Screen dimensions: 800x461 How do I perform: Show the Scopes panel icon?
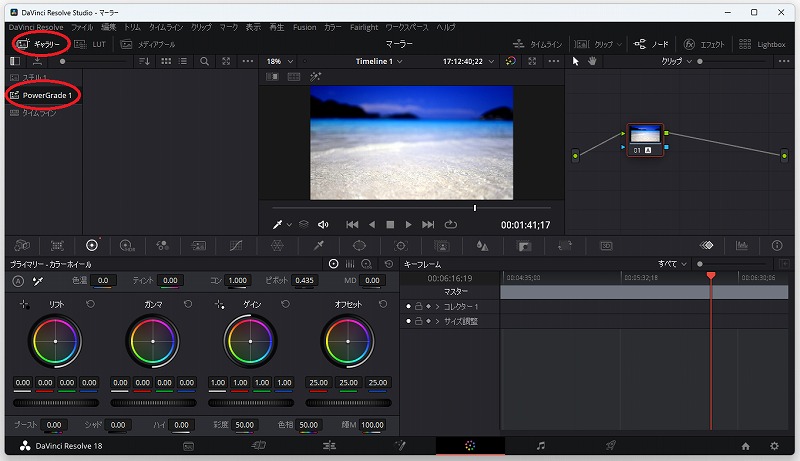(x=742, y=245)
